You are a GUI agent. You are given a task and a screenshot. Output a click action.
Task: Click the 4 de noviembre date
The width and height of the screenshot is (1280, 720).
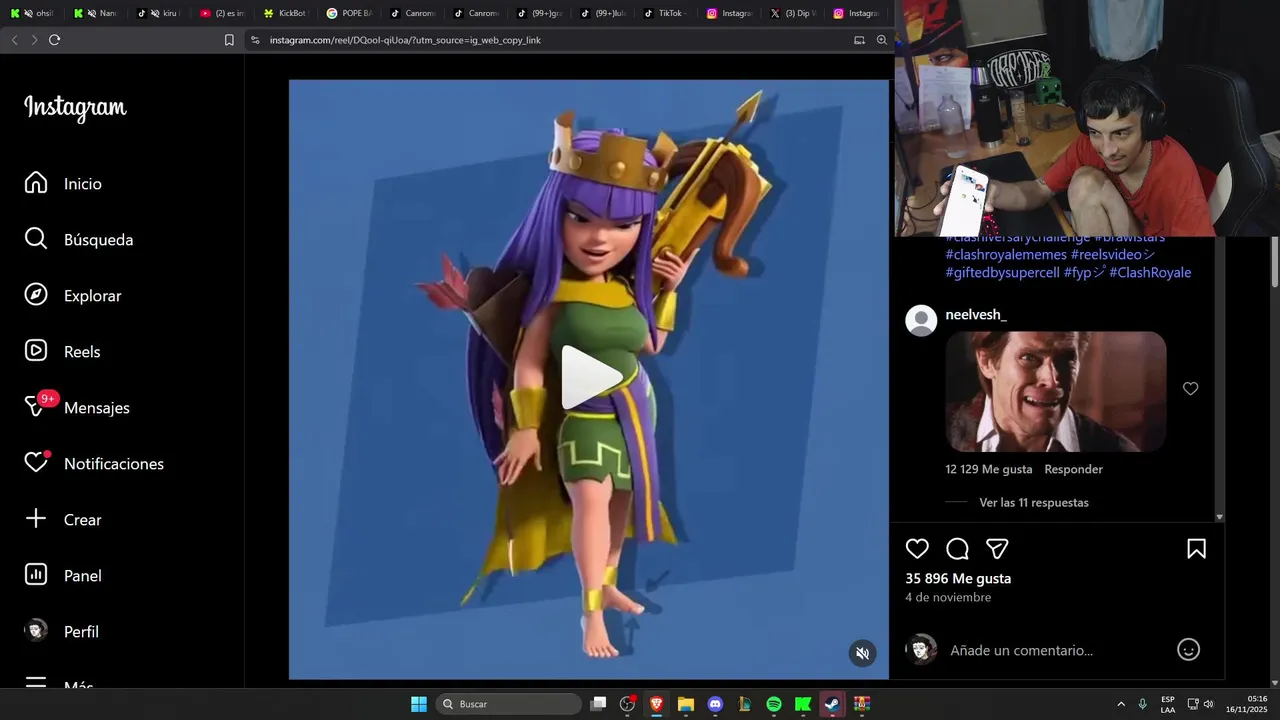click(948, 597)
